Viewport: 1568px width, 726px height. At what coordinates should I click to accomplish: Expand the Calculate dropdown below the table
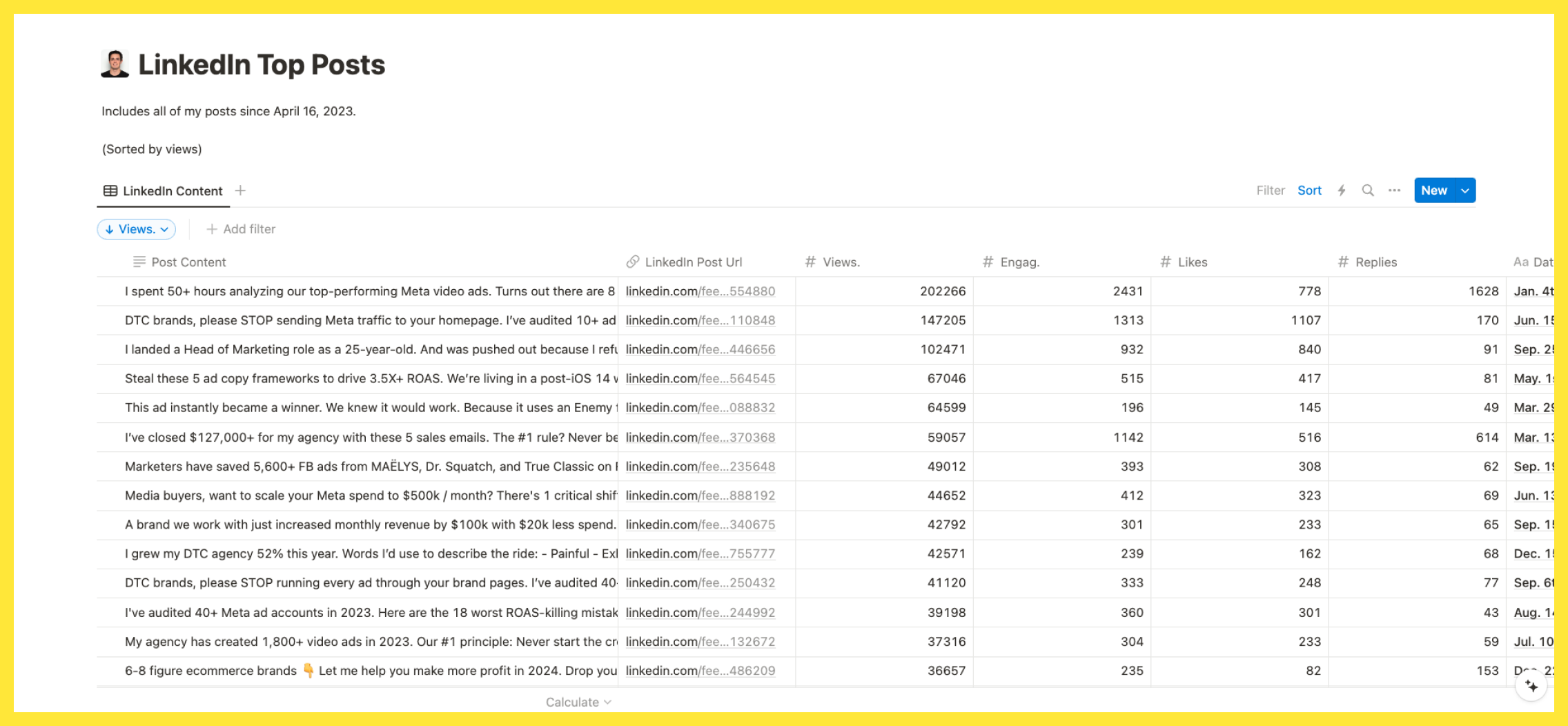[x=578, y=702]
